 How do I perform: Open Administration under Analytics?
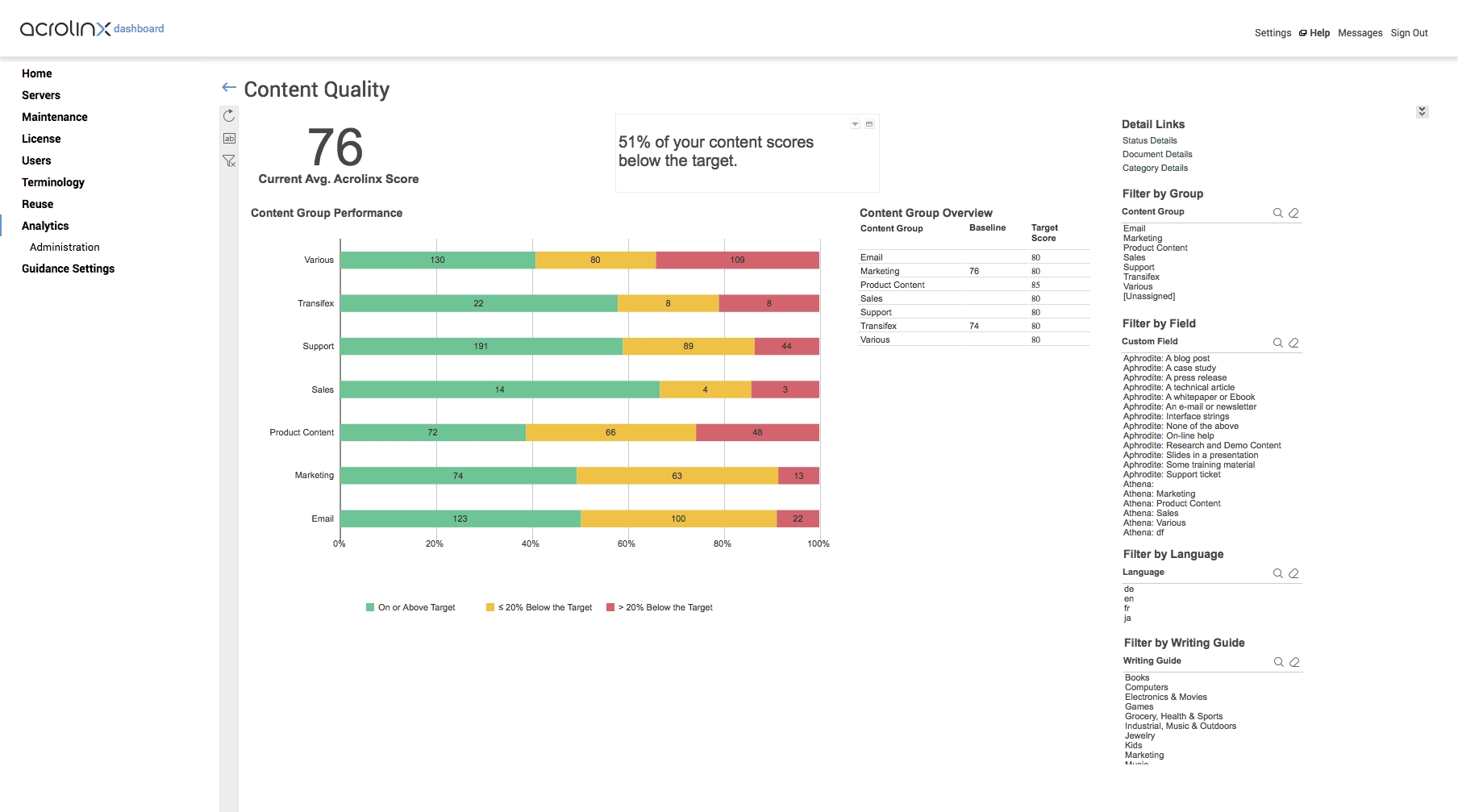65,247
